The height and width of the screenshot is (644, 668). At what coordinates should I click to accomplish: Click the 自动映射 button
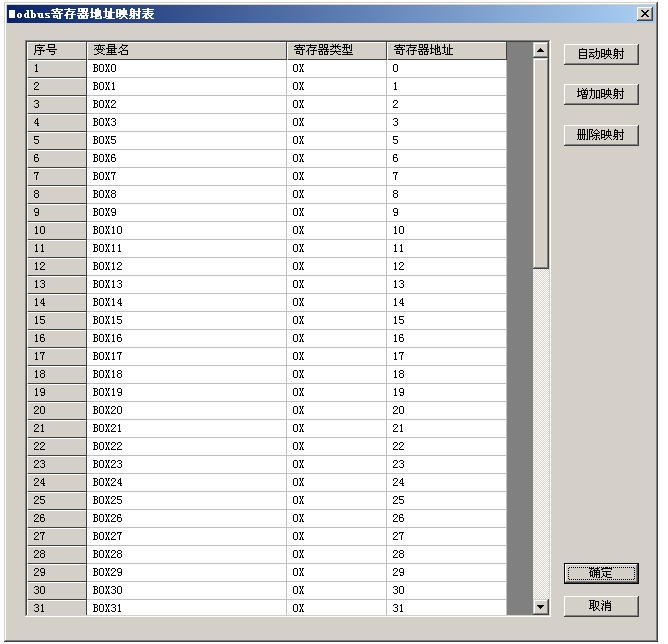(601, 54)
